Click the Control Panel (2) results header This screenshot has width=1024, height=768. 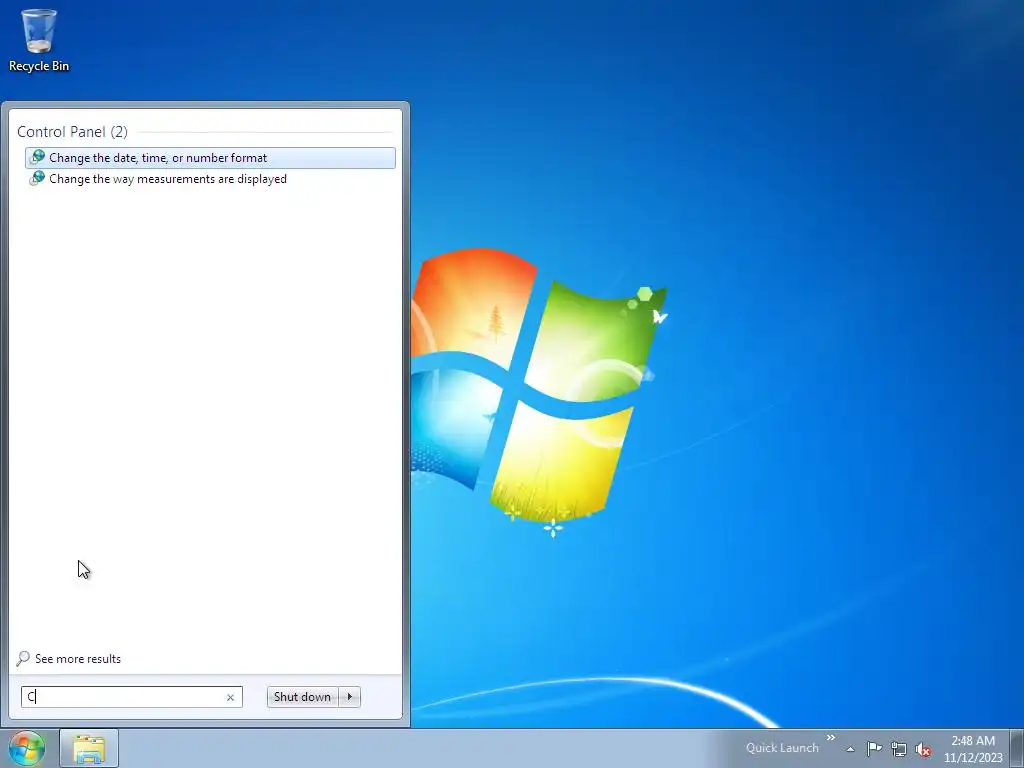[72, 132]
